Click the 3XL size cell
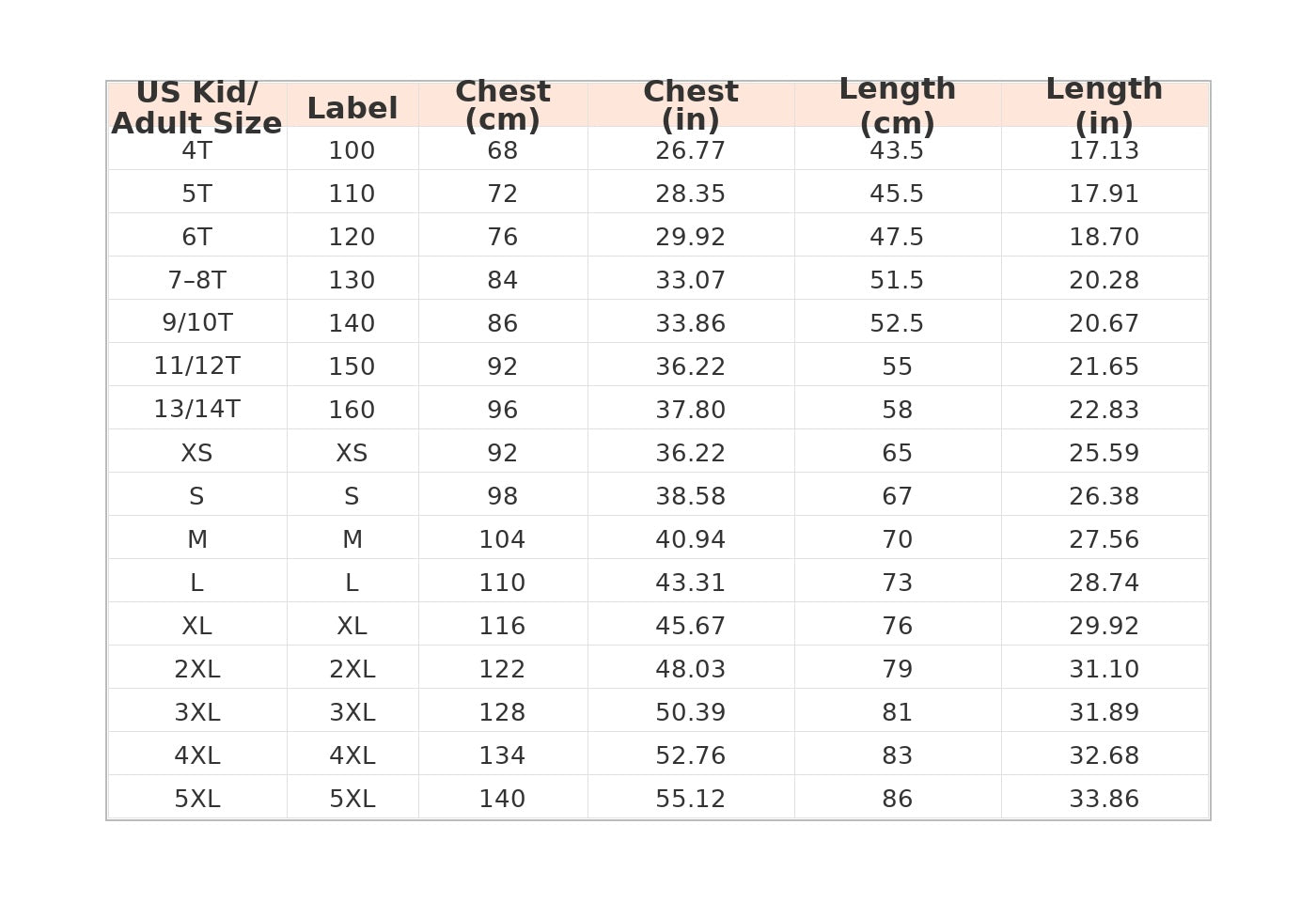1316x918 pixels. pos(197,710)
